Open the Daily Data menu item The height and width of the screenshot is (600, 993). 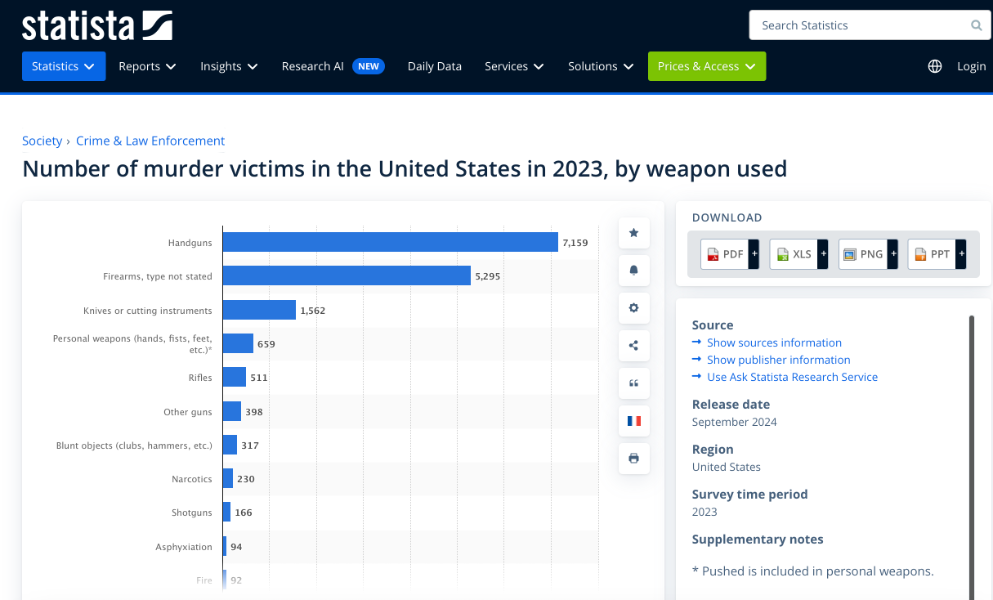pyautogui.click(x=434, y=66)
